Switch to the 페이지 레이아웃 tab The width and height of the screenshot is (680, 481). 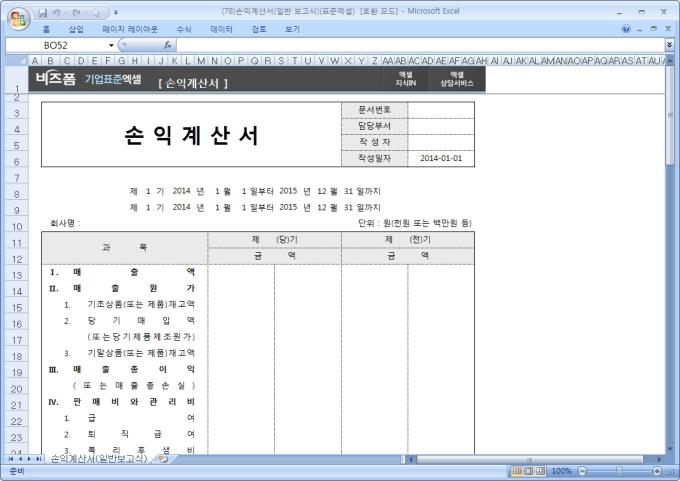(130, 29)
